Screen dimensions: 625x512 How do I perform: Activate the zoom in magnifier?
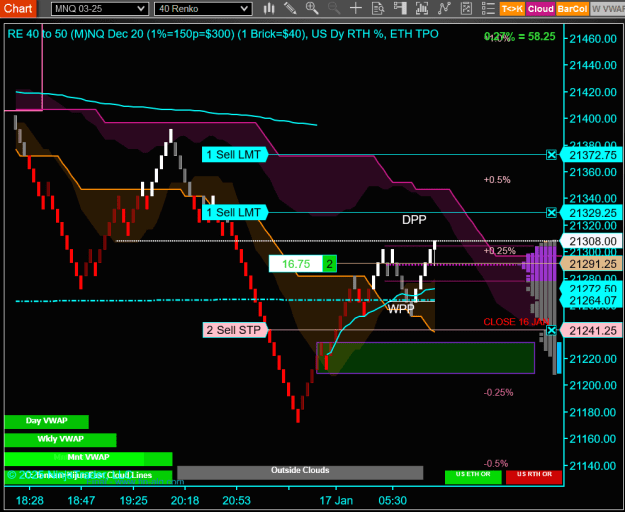tap(312, 8)
